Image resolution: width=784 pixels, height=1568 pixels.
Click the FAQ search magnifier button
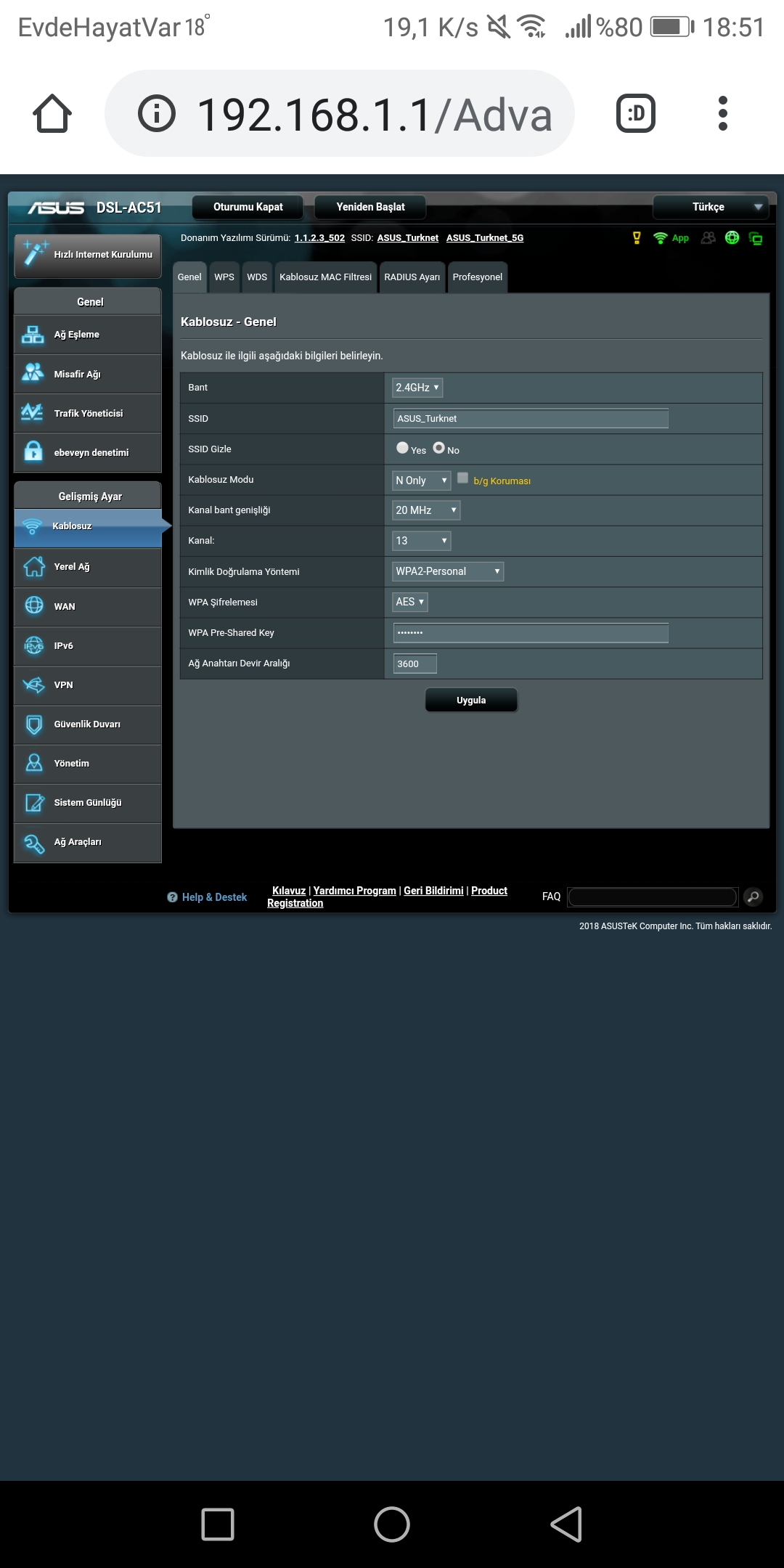coord(754,897)
